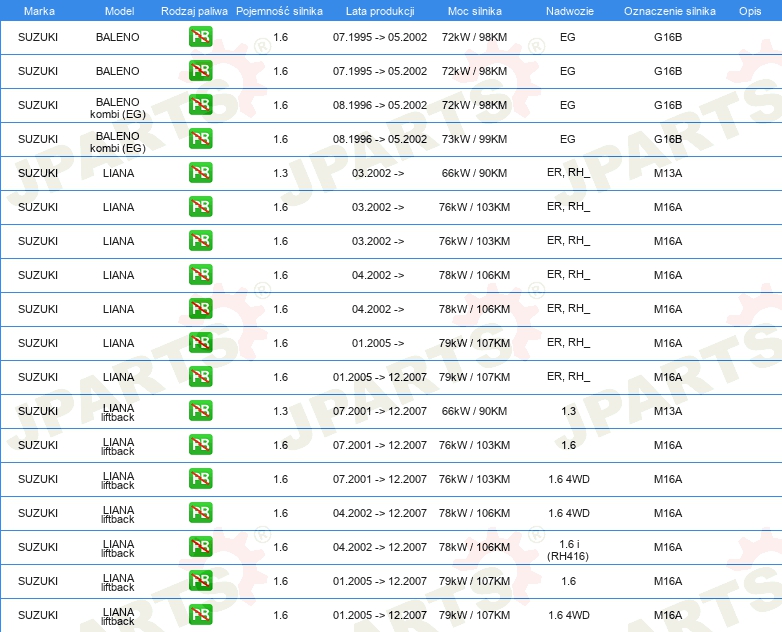Select the open-ended 01.2005 -> date cell

[x=378, y=343]
